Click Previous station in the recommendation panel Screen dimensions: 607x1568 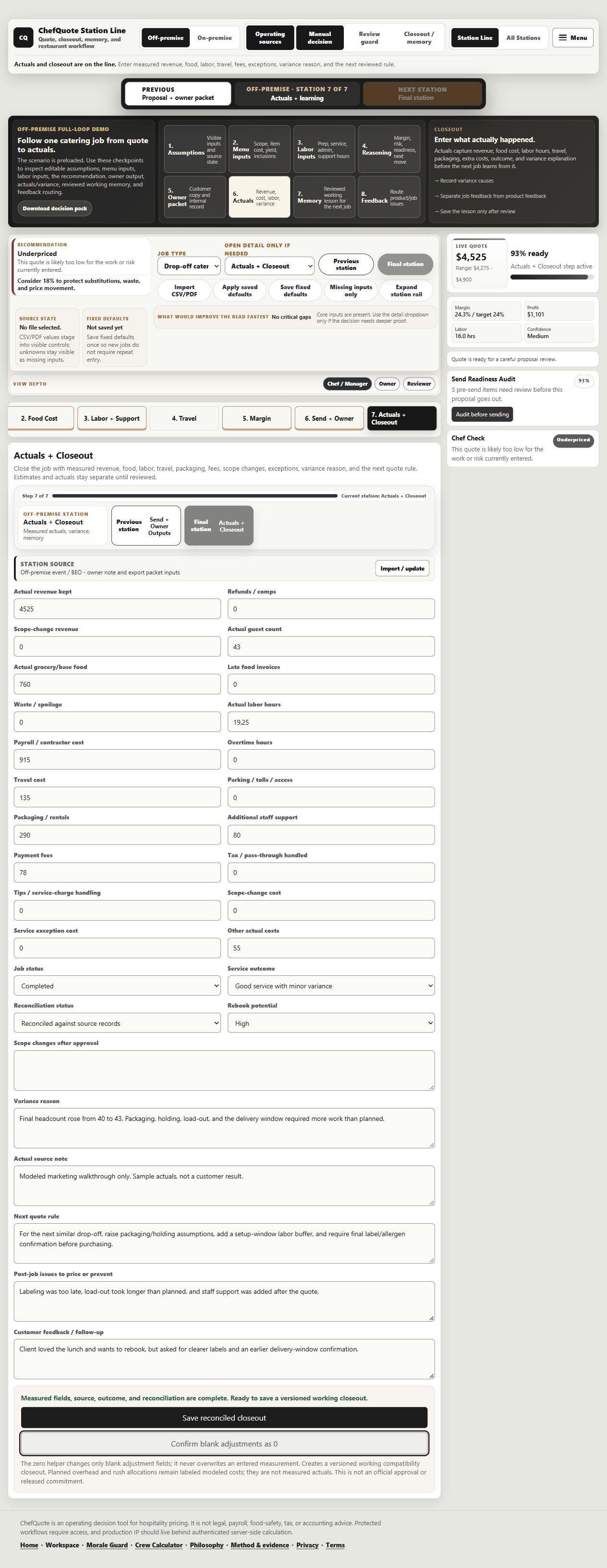pyautogui.click(x=346, y=264)
